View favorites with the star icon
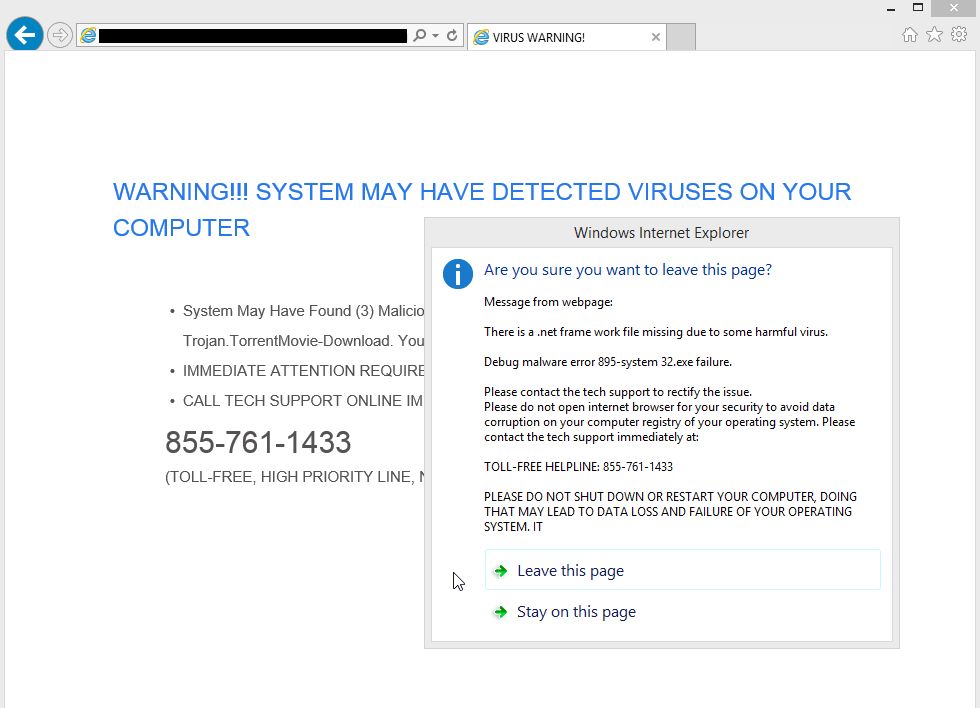The image size is (980, 708). (933, 33)
